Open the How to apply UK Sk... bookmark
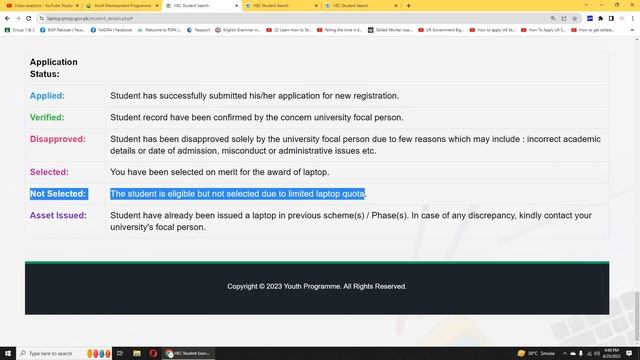640x360 pixels. point(492,30)
